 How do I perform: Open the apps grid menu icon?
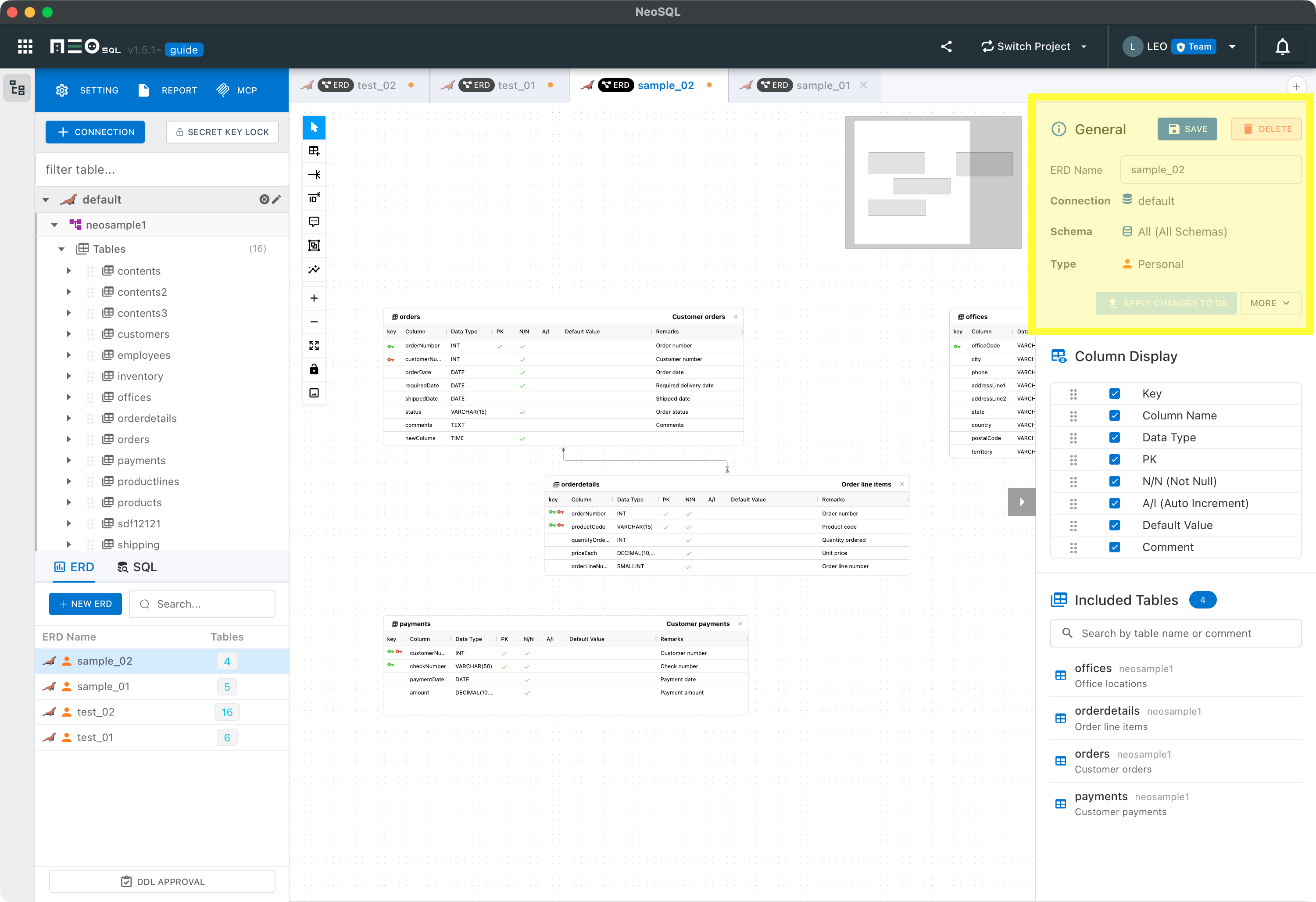coord(25,47)
